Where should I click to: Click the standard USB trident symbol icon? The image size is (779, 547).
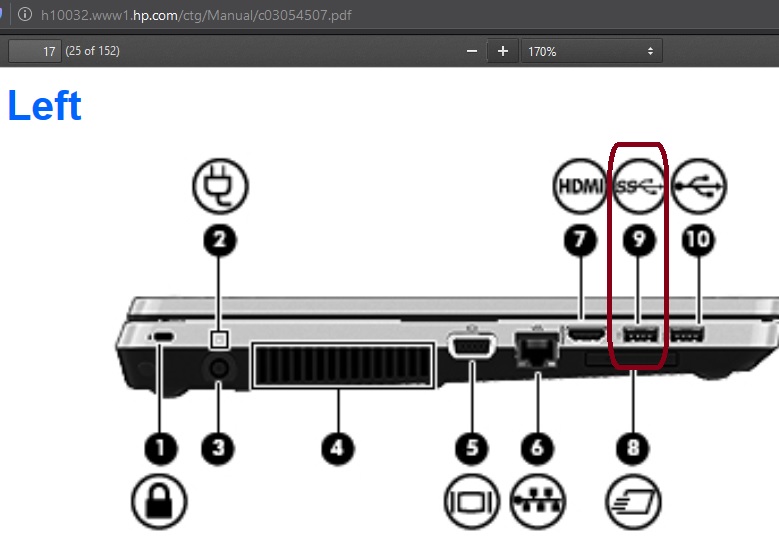coord(699,186)
